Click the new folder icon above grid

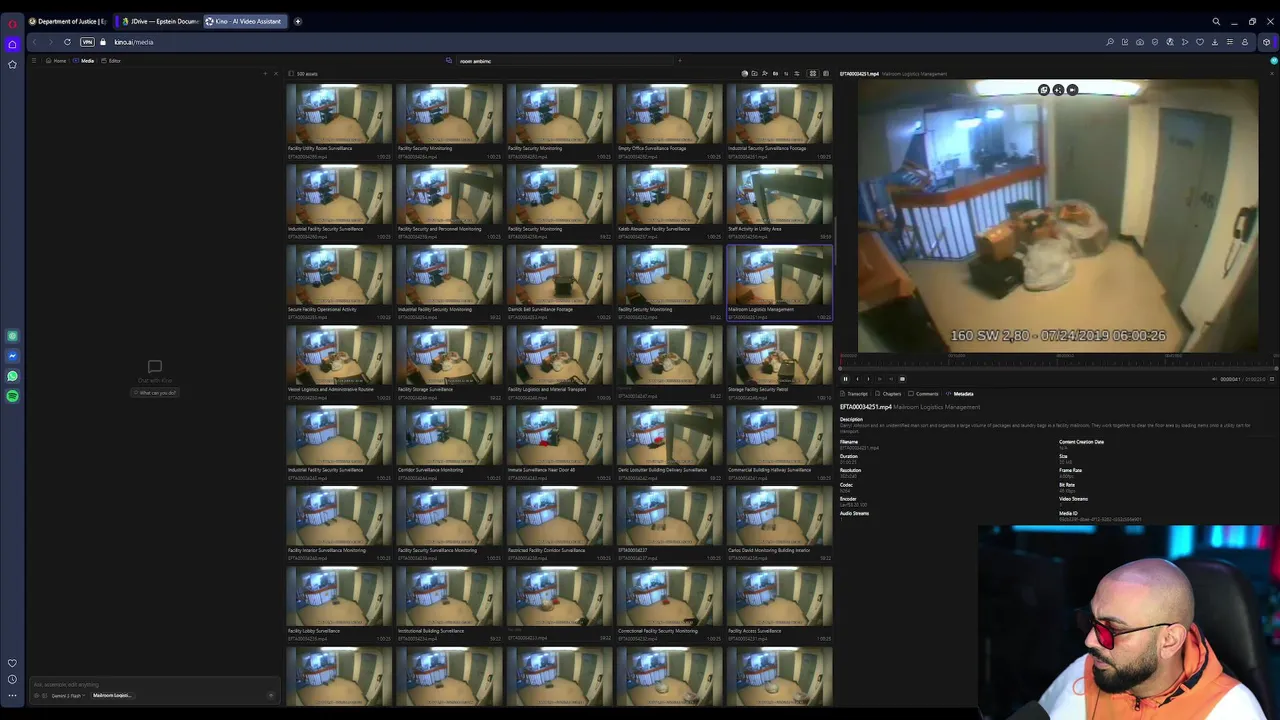coord(754,73)
